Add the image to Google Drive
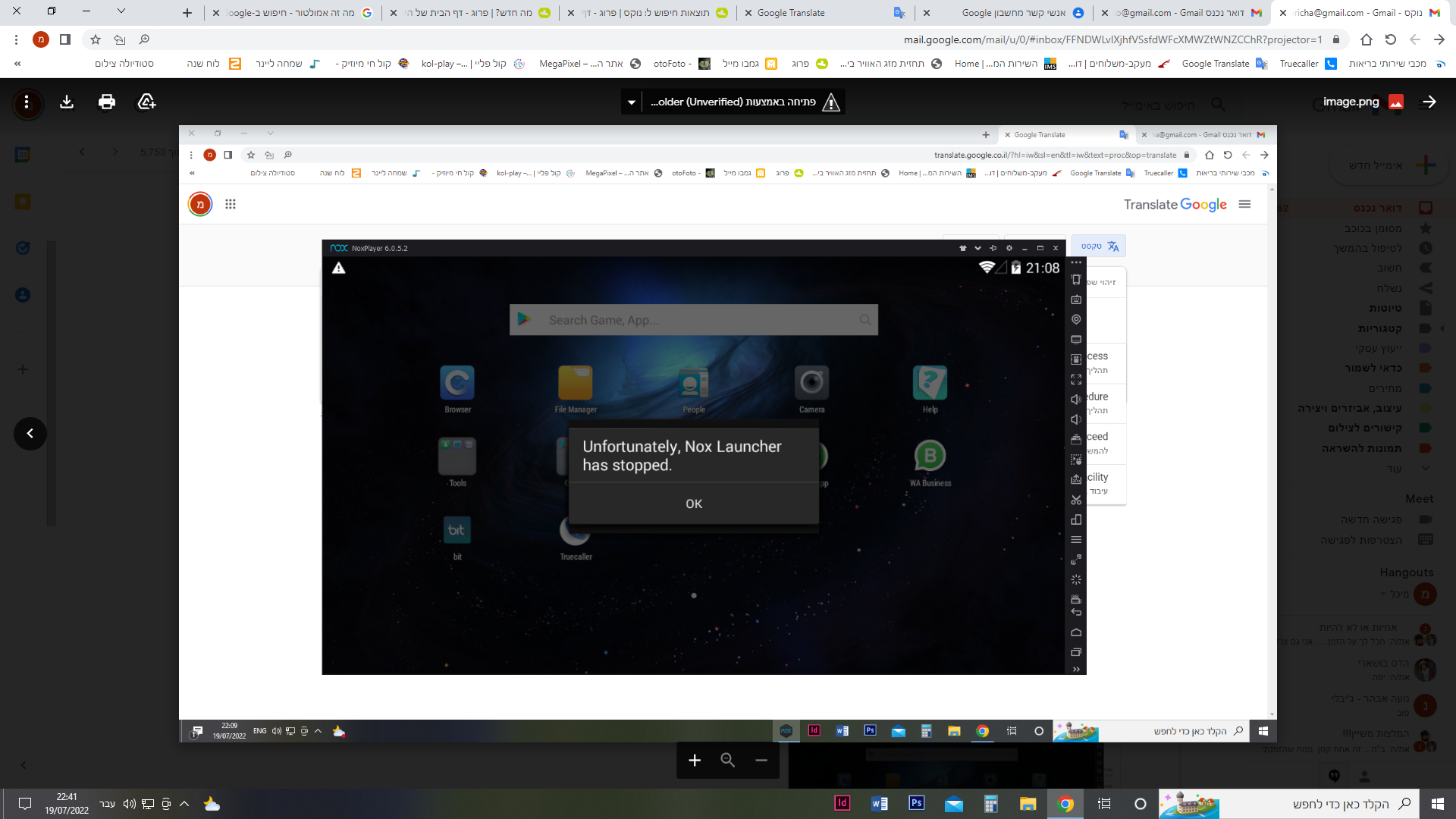 (x=146, y=102)
